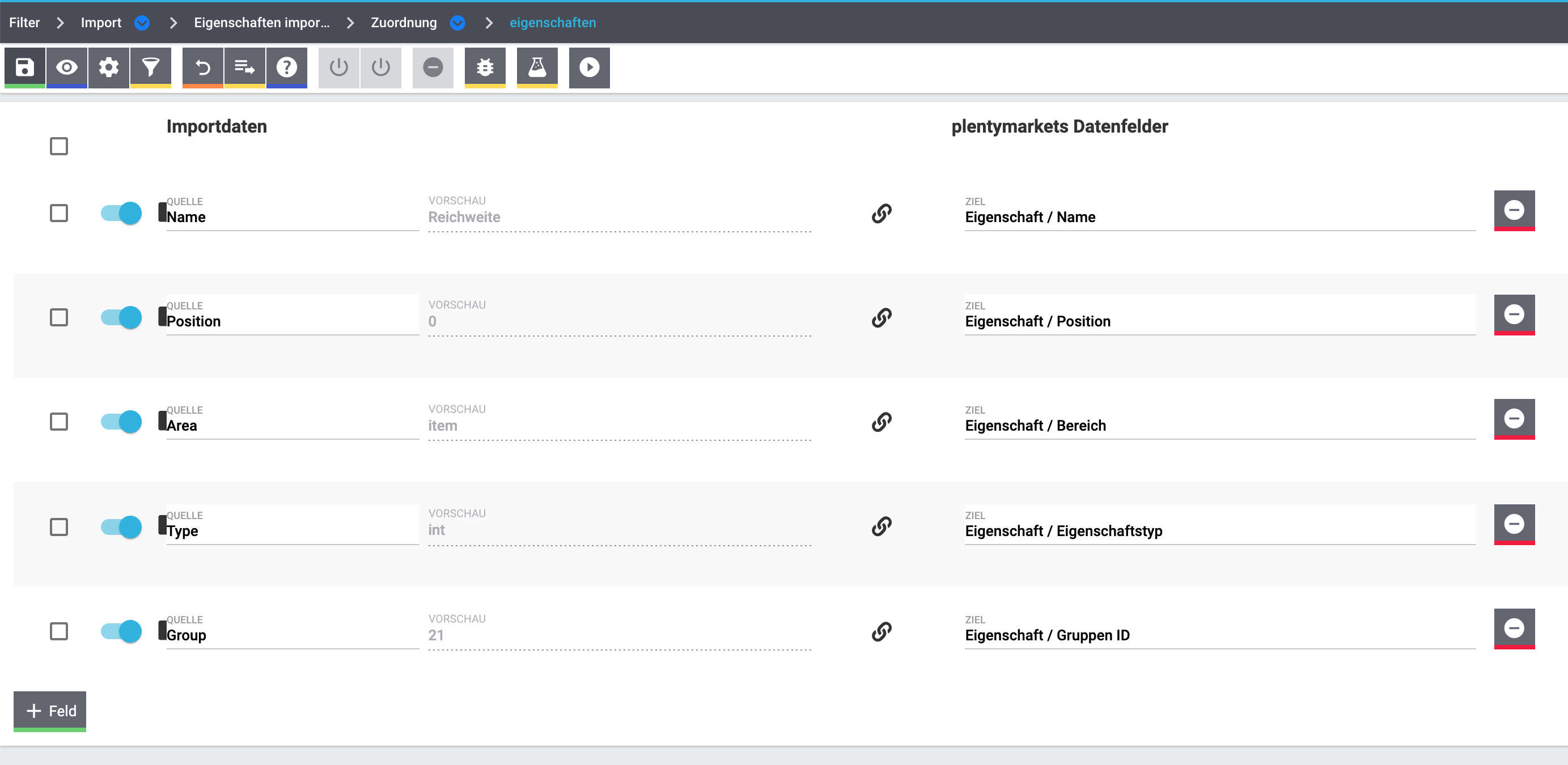The width and height of the screenshot is (1568, 765).
Task: Click the question mark help icon
Action: click(287, 67)
